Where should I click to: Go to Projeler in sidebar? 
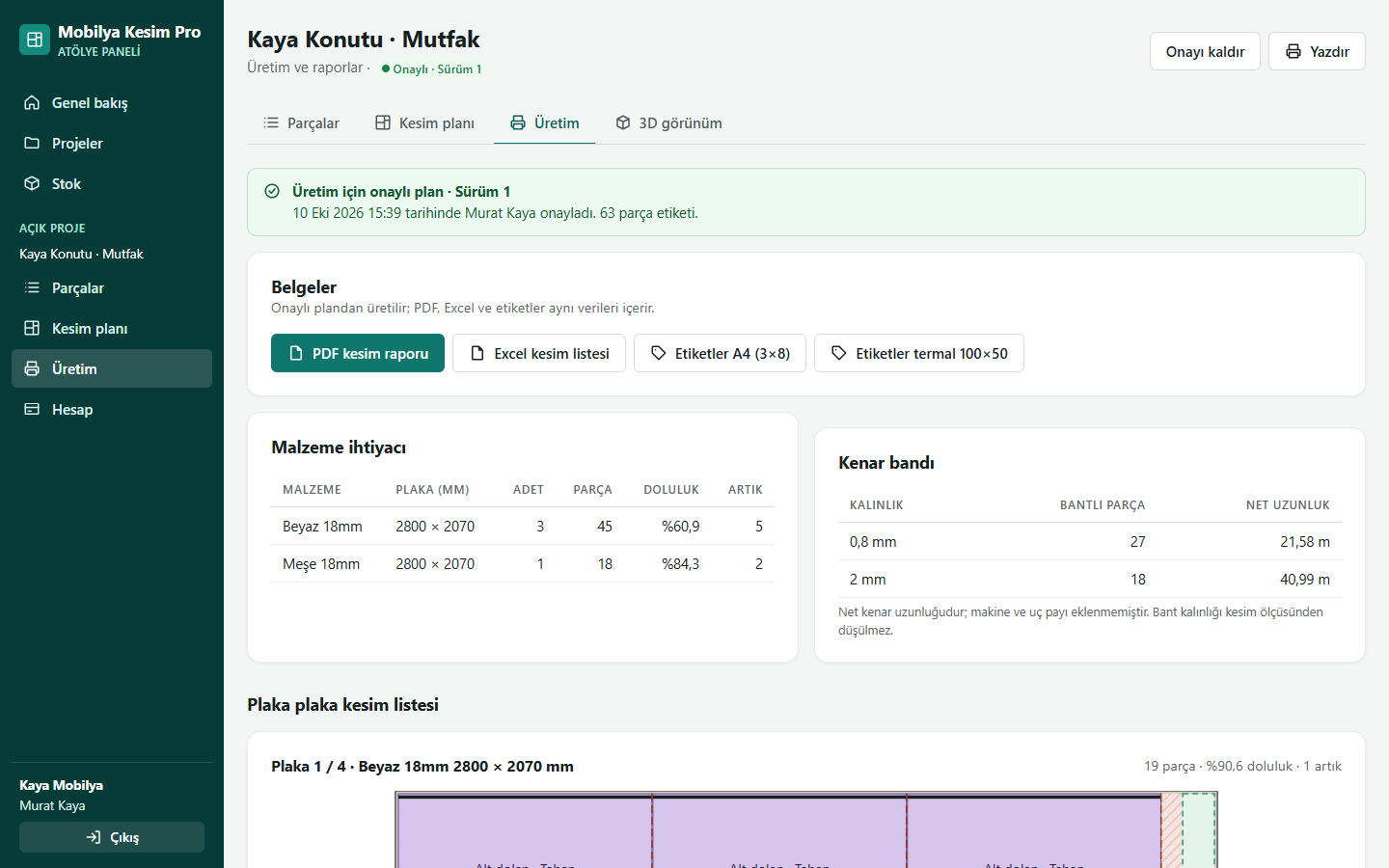pos(112,144)
